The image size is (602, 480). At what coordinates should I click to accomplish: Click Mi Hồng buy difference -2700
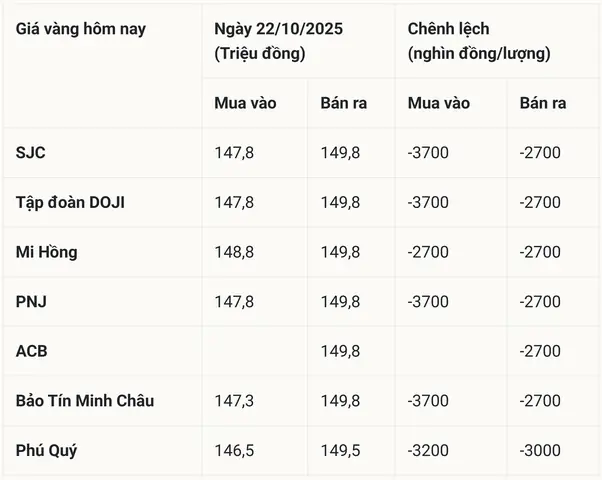coord(428,252)
